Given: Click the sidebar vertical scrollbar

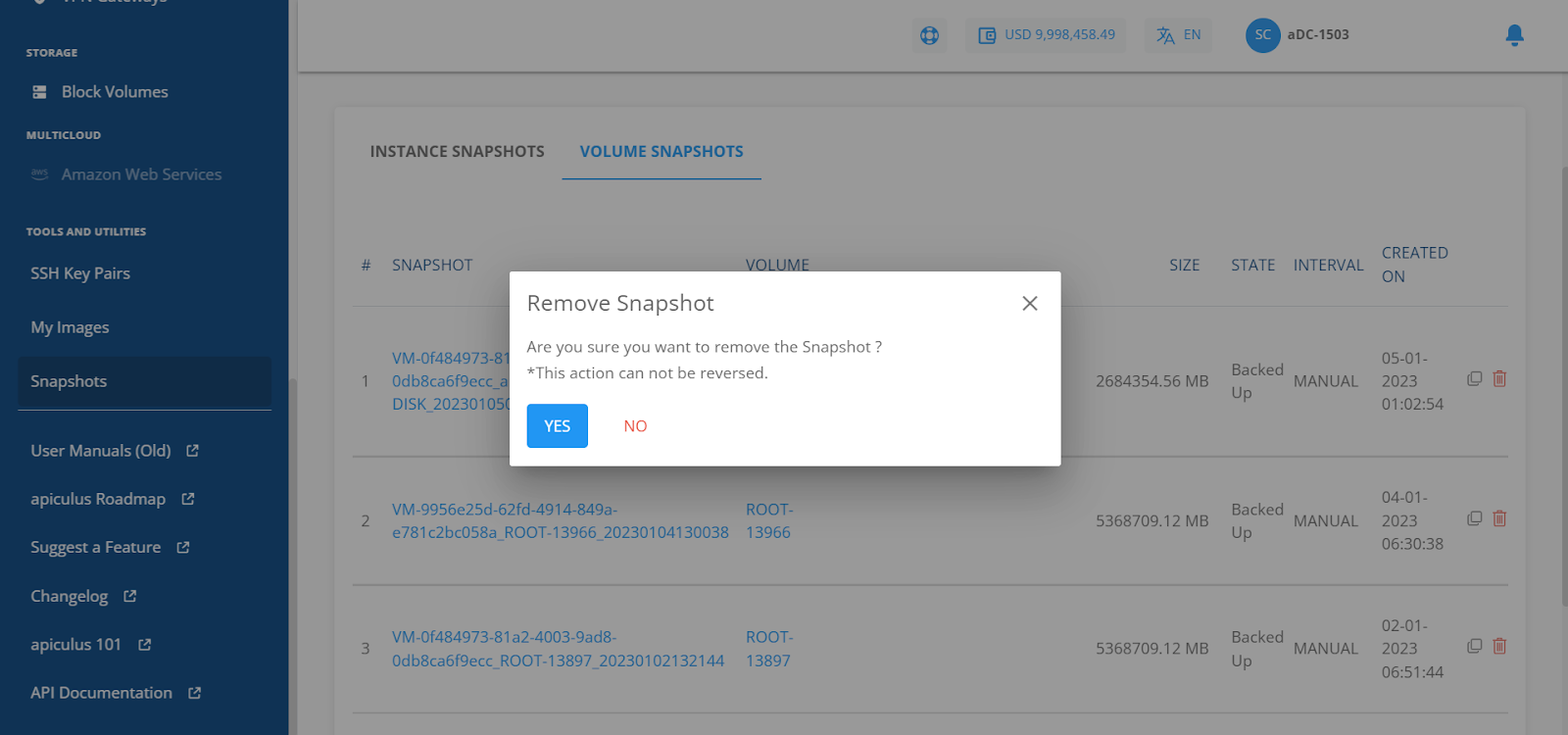Looking at the screenshot, I should tap(292, 559).
